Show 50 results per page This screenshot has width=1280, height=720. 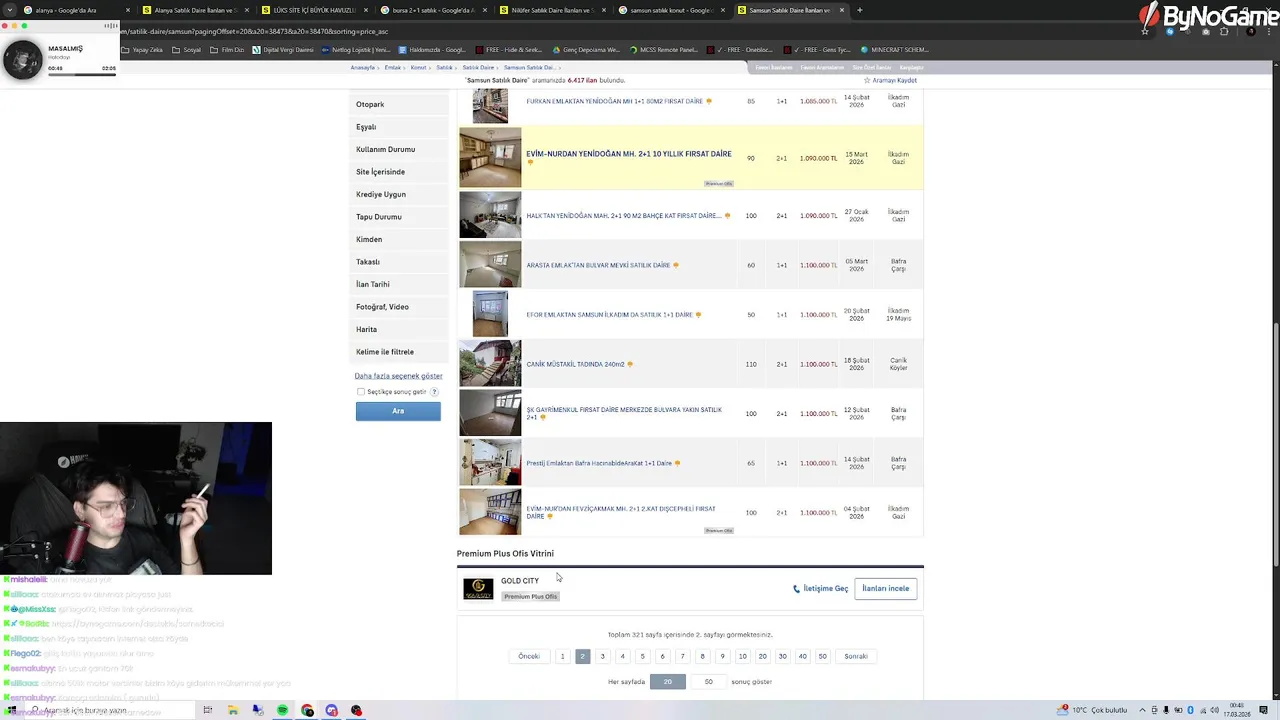(x=708, y=682)
